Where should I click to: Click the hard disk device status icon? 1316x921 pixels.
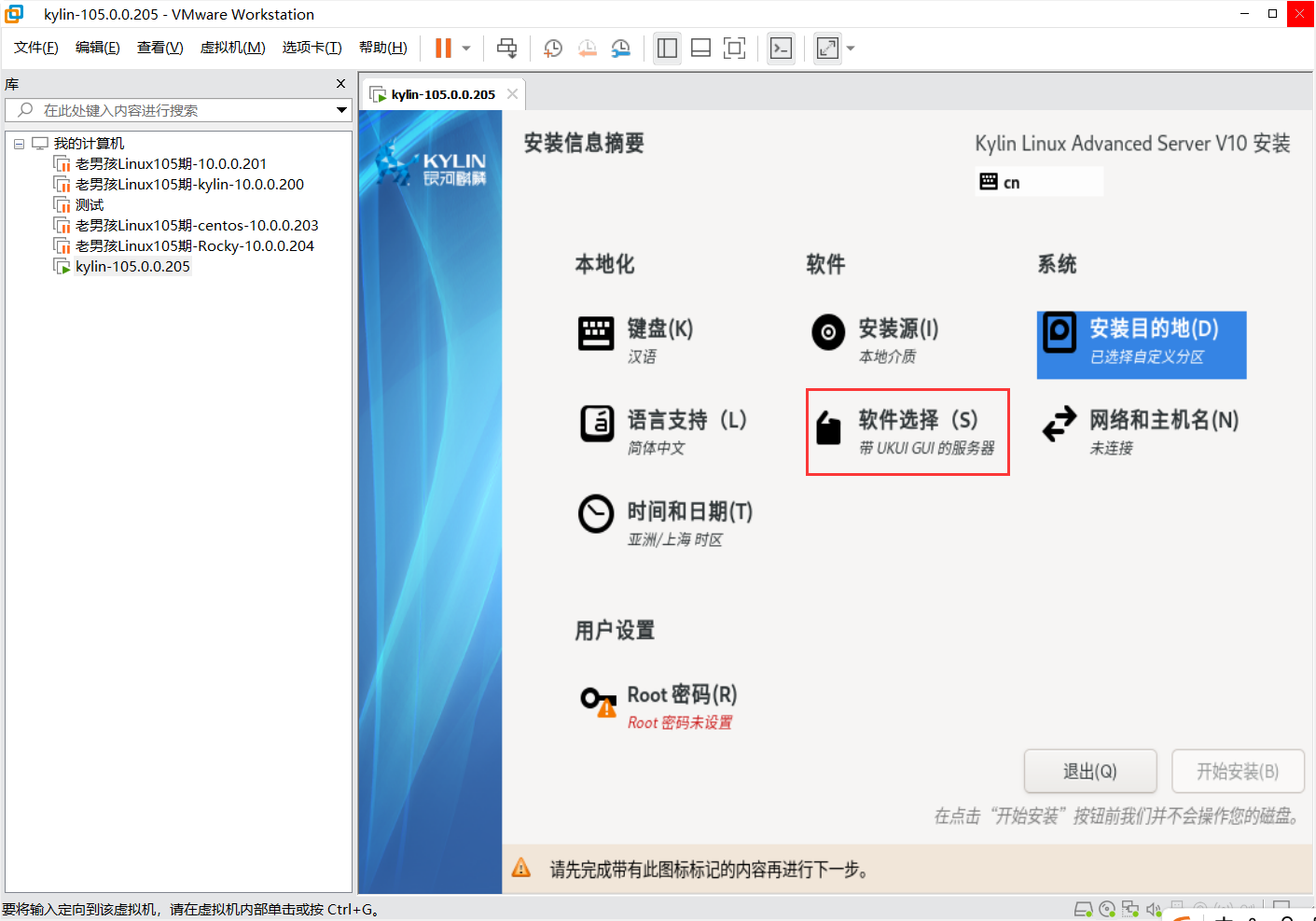point(1083,910)
